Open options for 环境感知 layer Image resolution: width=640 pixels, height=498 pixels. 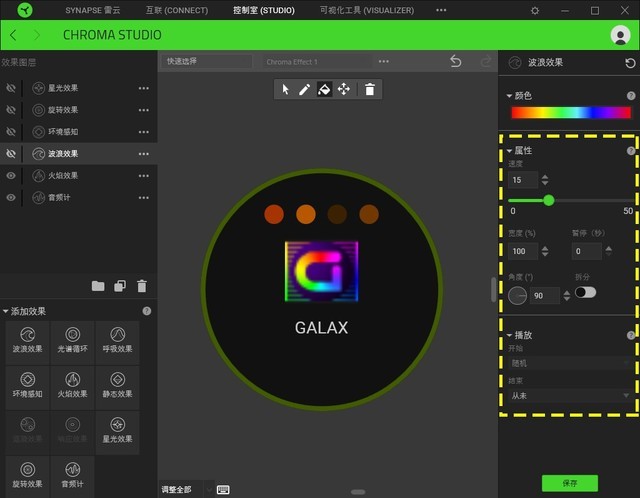(x=144, y=132)
